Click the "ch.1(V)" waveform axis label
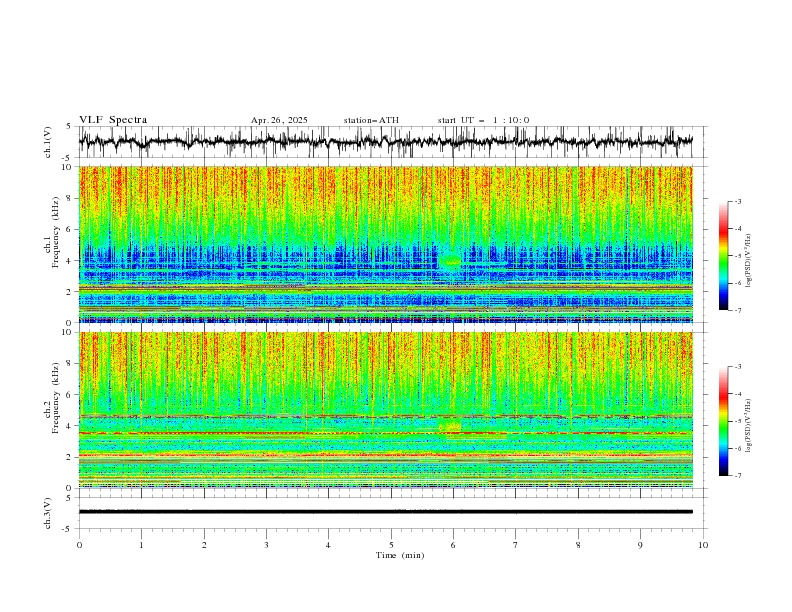The height and width of the screenshot is (612, 792). [48, 142]
